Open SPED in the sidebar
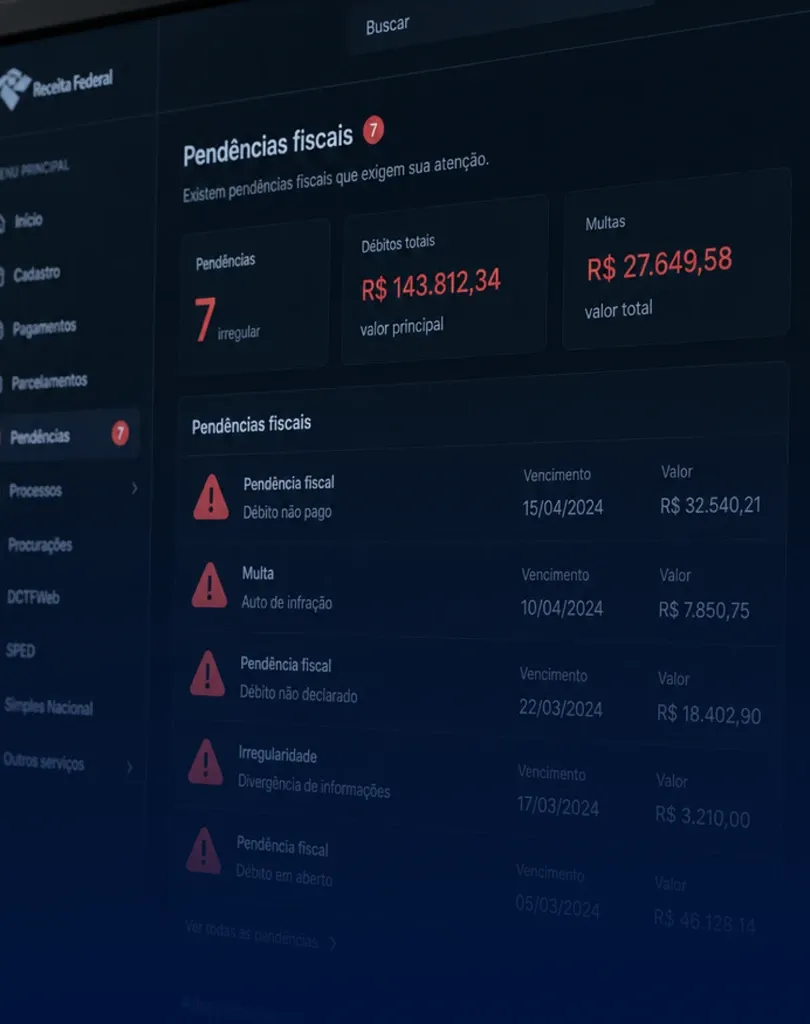This screenshot has height=1024, width=810. pyautogui.click(x=20, y=650)
